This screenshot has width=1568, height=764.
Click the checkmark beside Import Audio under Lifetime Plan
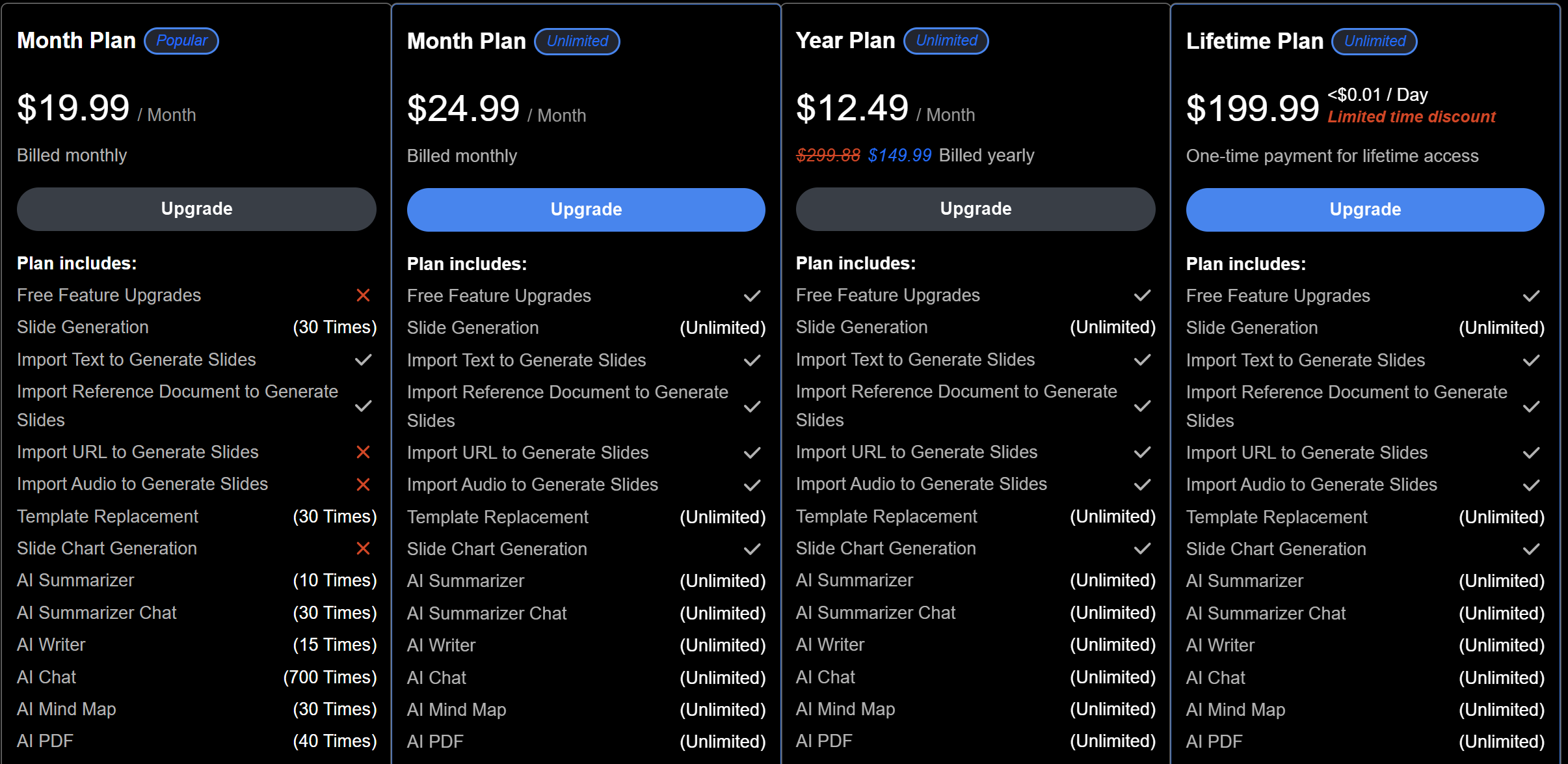[x=1532, y=484]
